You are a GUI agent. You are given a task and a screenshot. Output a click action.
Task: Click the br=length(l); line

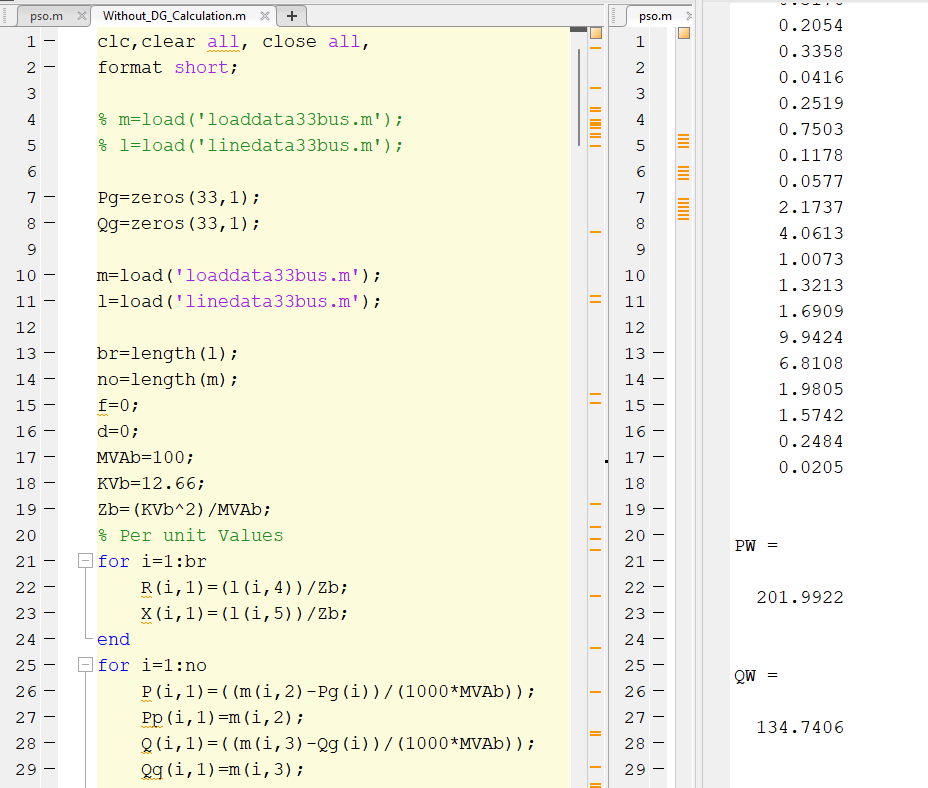[167, 353]
